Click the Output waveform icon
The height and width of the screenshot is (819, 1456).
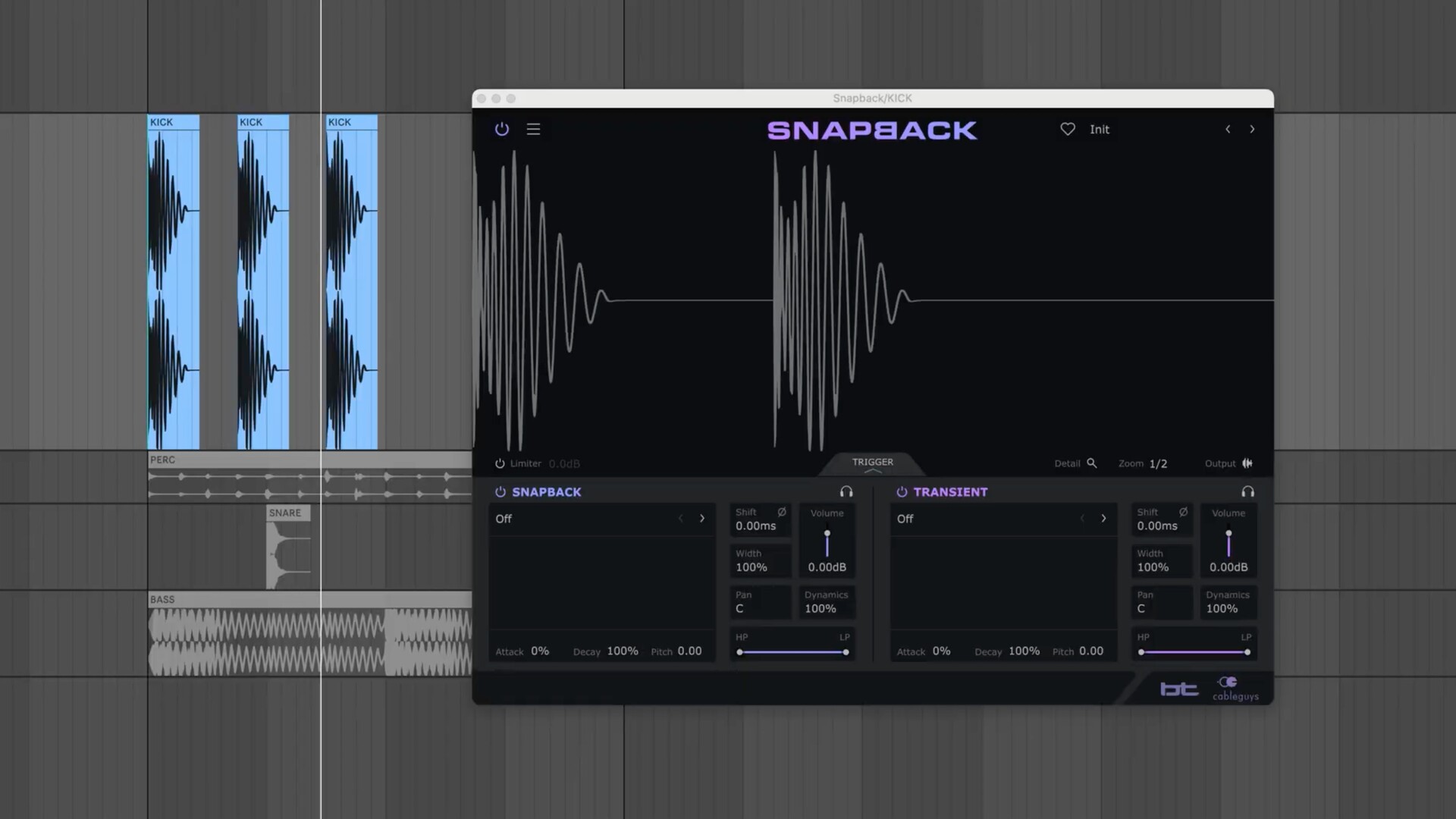[x=1247, y=463]
